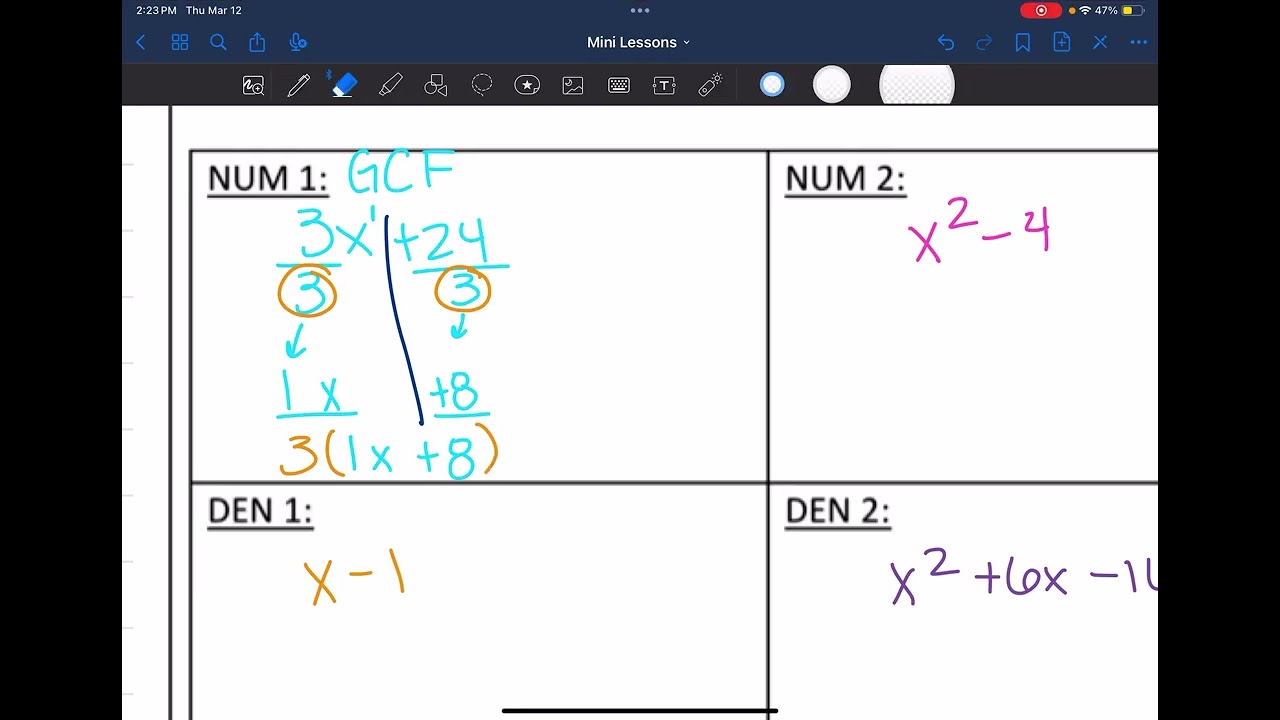Tap the "NUM 2:" heading
The width and height of the screenshot is (1280, 720).
point(845,179)
